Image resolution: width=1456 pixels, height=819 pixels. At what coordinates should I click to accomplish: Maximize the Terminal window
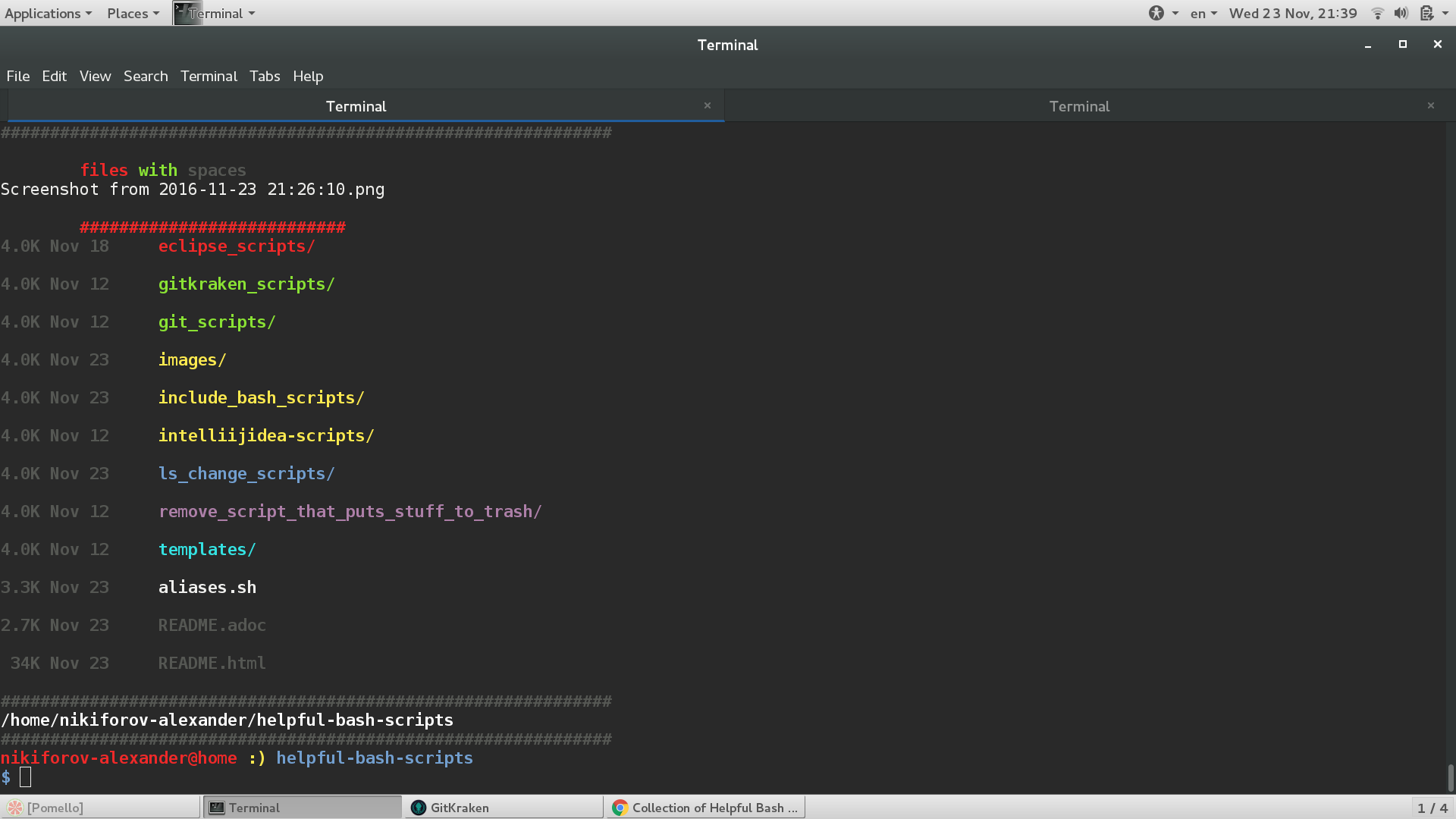coord(1402,44)
